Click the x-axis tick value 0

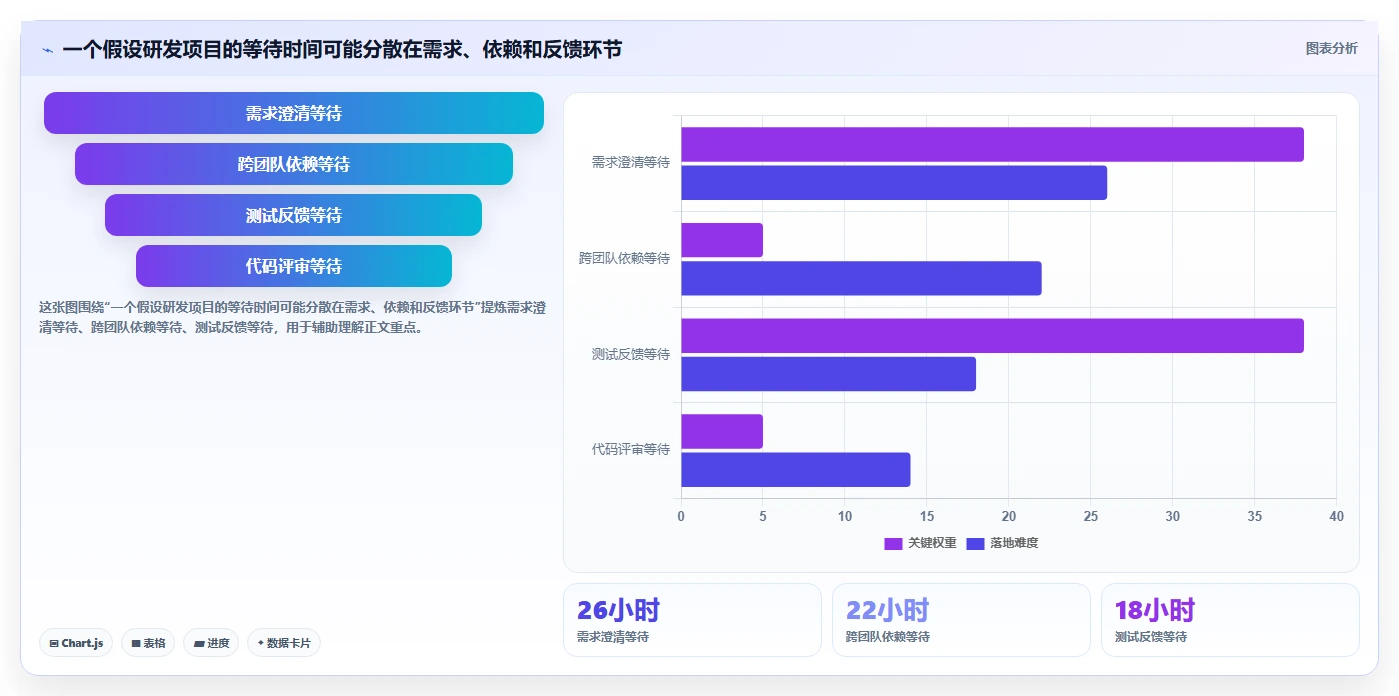click(681, 516)
